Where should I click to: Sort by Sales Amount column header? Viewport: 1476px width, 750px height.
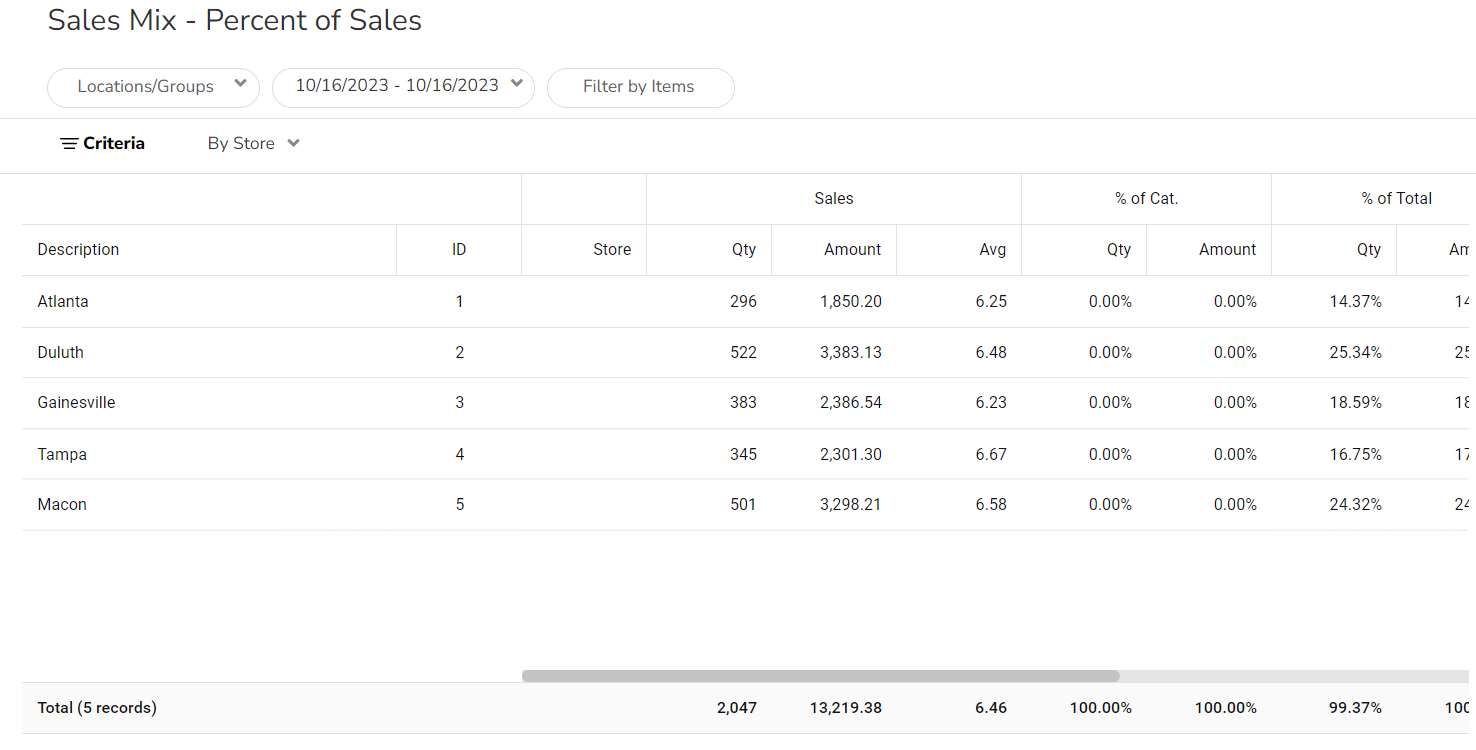click(x=852, y=250)
